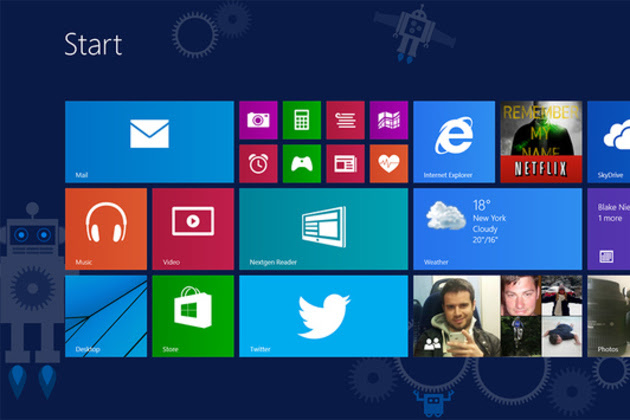Open the Weather tile showing New York
Image resolution: width=630 pixels, height=420 pixels.
tap(497, 229)
